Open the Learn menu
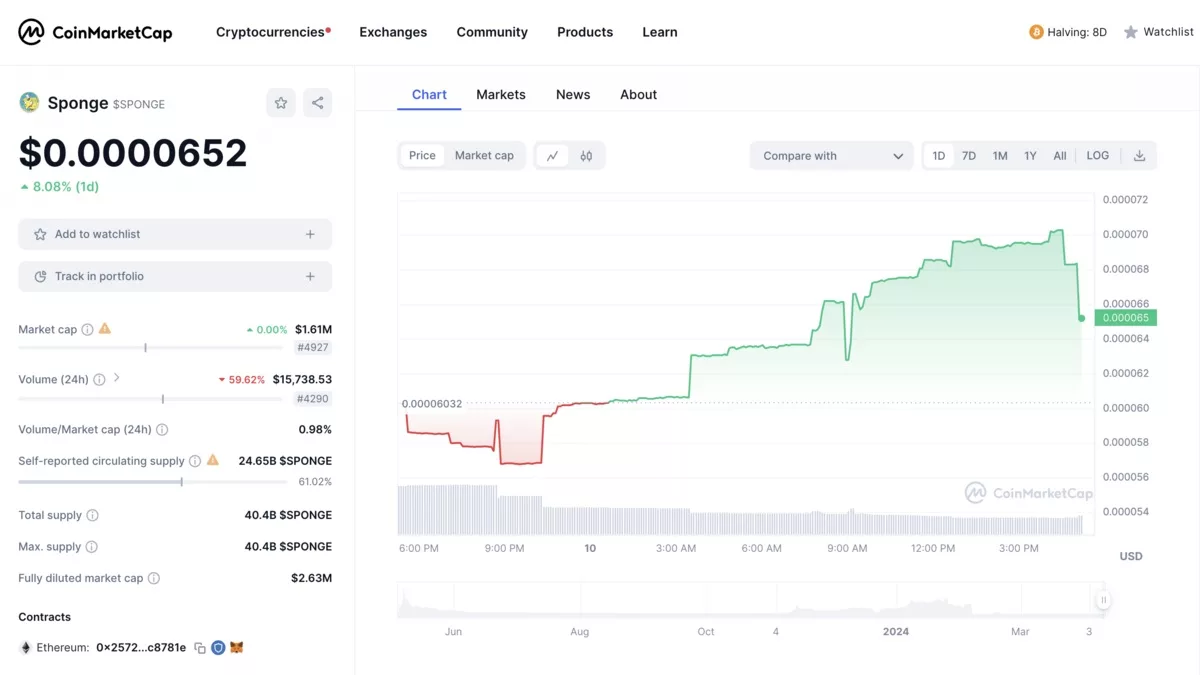The width and height of the screenshot is (1200, 675). pos(660,32)
